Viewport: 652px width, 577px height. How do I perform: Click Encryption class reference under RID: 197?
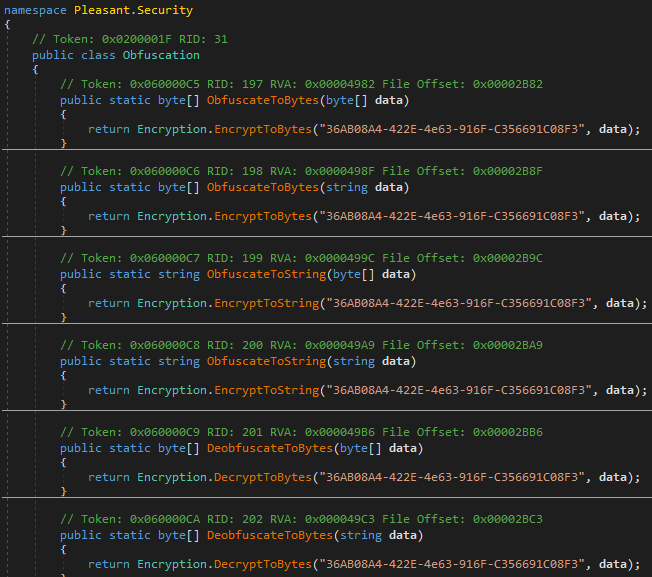pyautogui.click(x=172, y=129)
